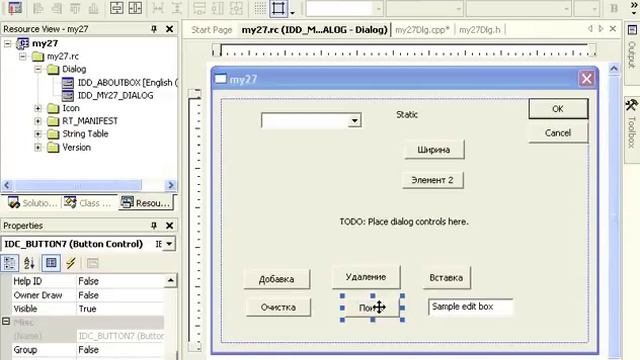Image resolution: width=640 pixels, height=360 pixels.
Task: Click the Bold B toolbar icon
Action: (x=613, y=9)
